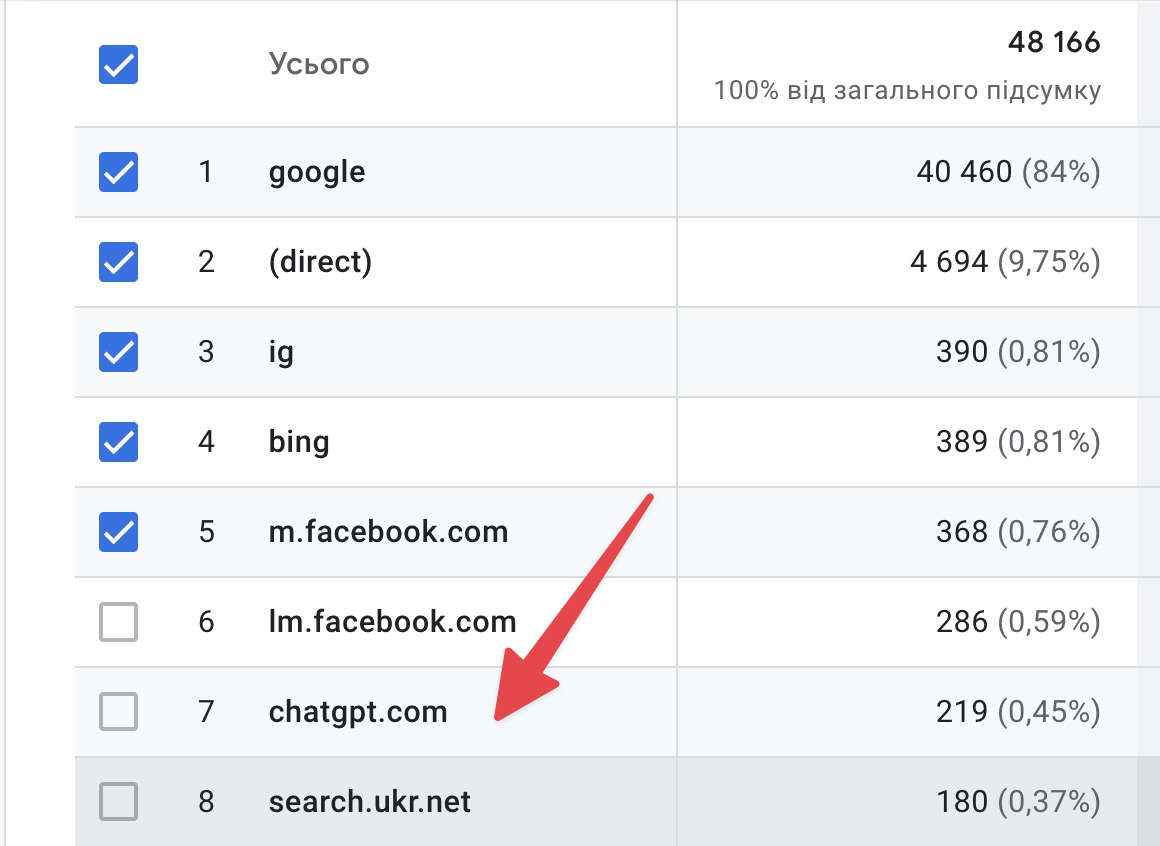Click the bing source label
Viewport: 1160px width, 846px height.
[299, 442]
